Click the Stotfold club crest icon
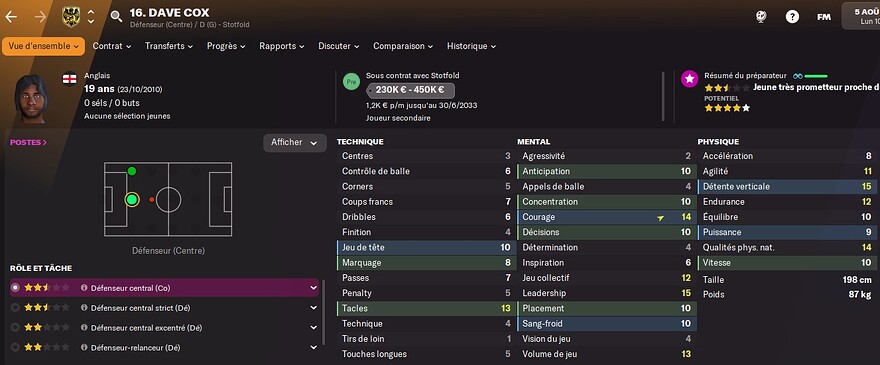 71,17
